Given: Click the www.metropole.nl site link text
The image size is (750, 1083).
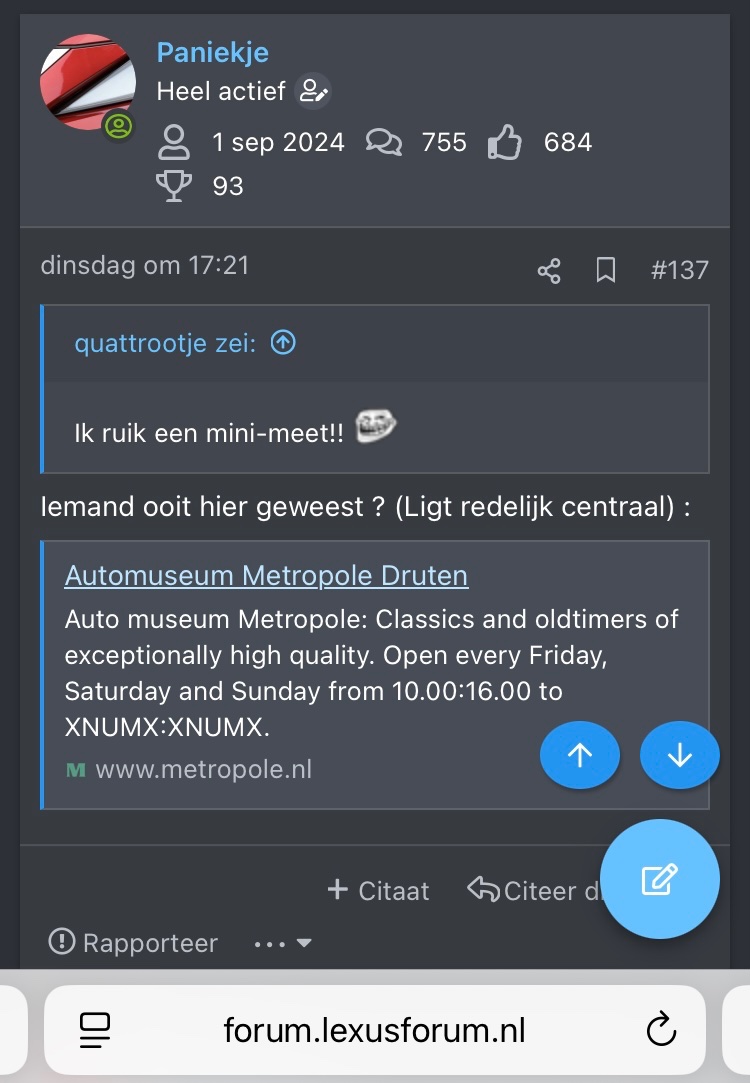Looking at the screenshot, I should [x=203, y=769].
